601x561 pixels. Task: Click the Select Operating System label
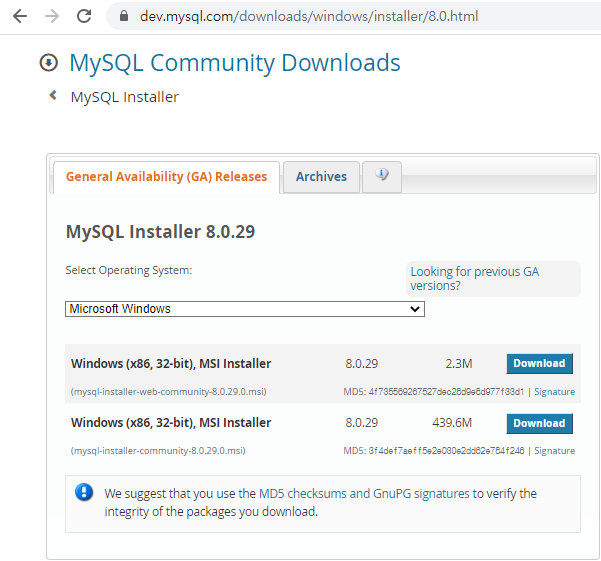coord(129,271)
